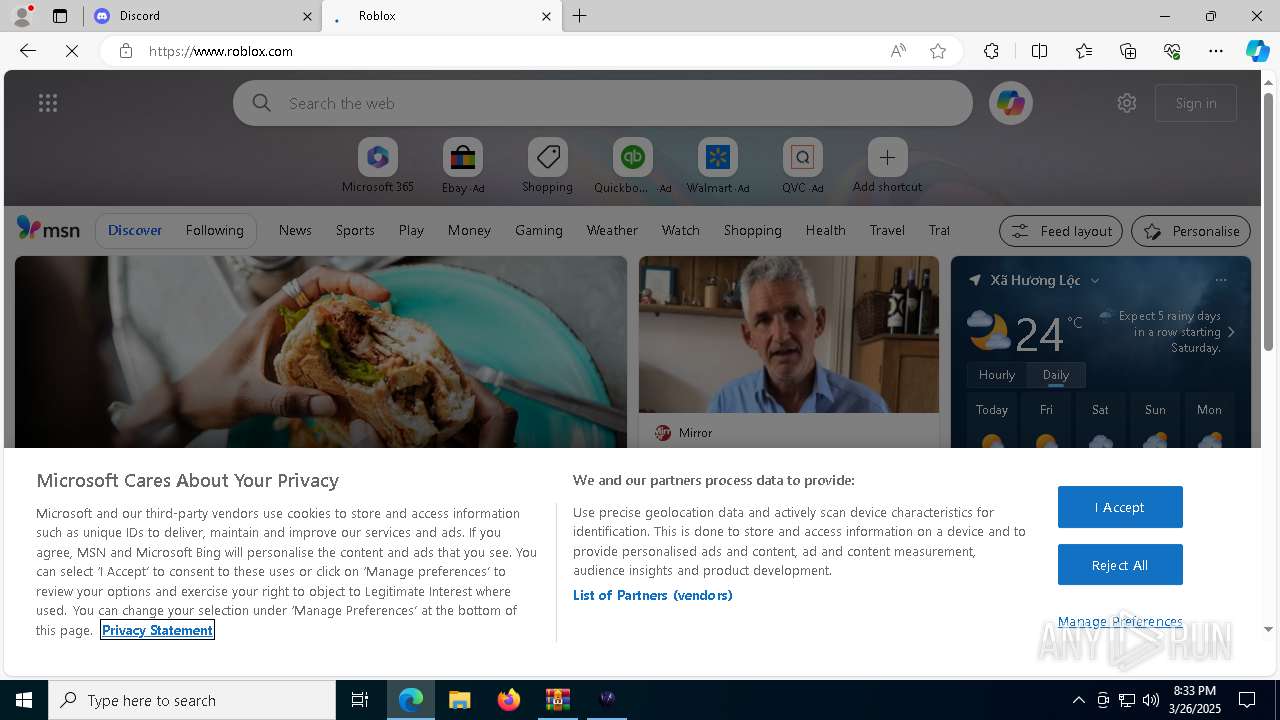1280x720 pixels.
Task: Click the Search the web field
Action: [603, 103]
